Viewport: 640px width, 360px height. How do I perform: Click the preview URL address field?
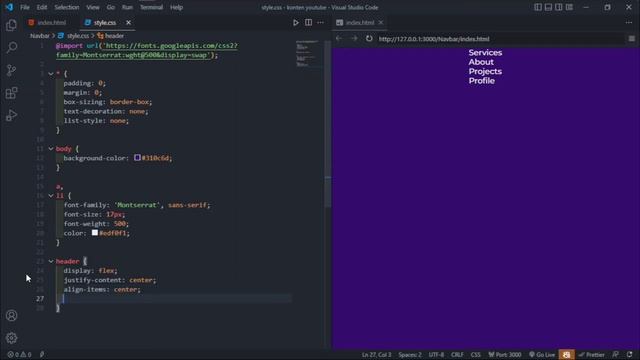pos(500,39)
